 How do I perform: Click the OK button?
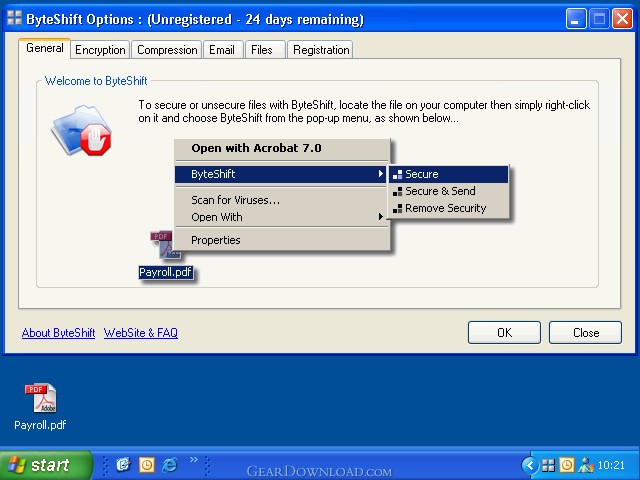(504, 333)
